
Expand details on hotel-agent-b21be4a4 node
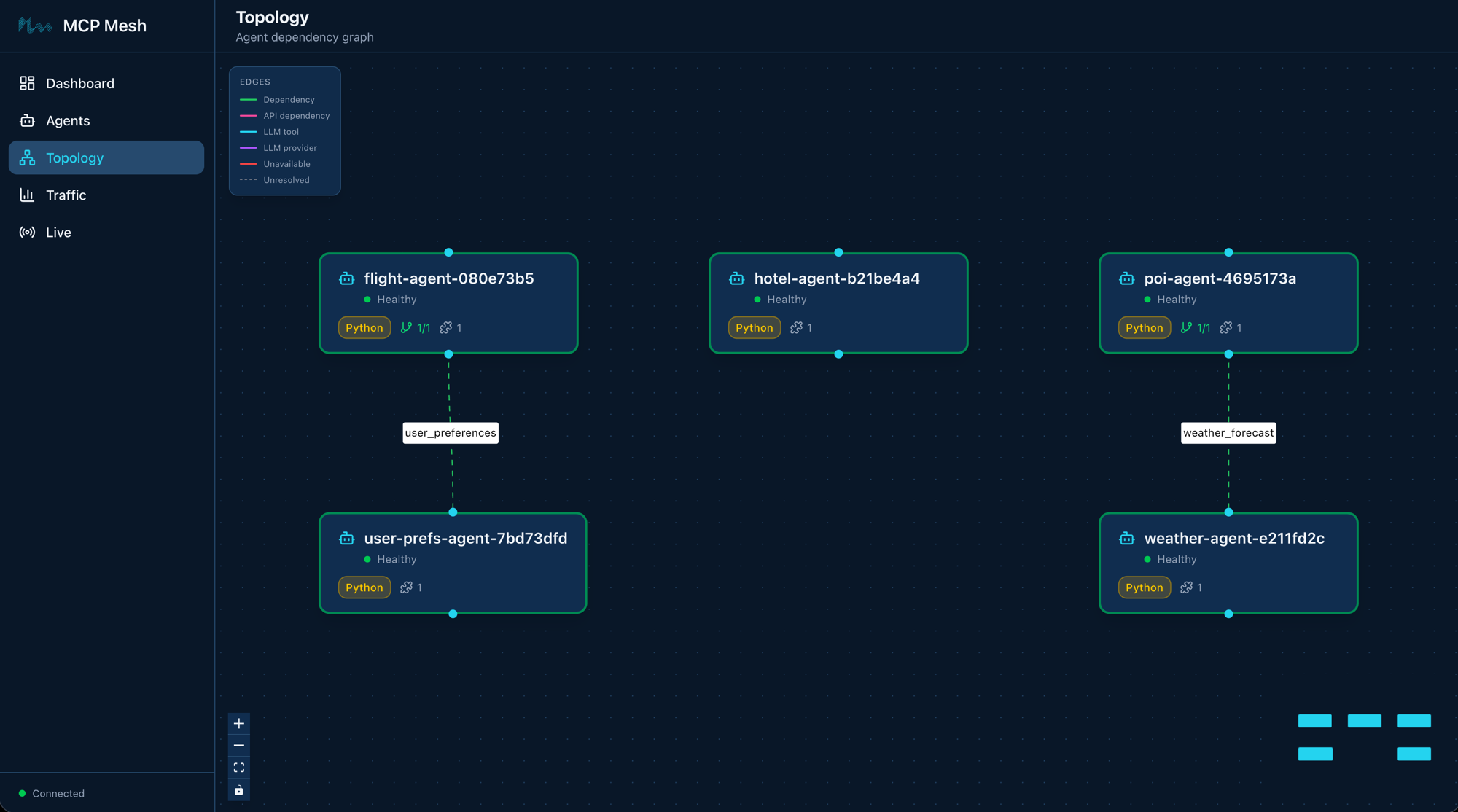838,302
